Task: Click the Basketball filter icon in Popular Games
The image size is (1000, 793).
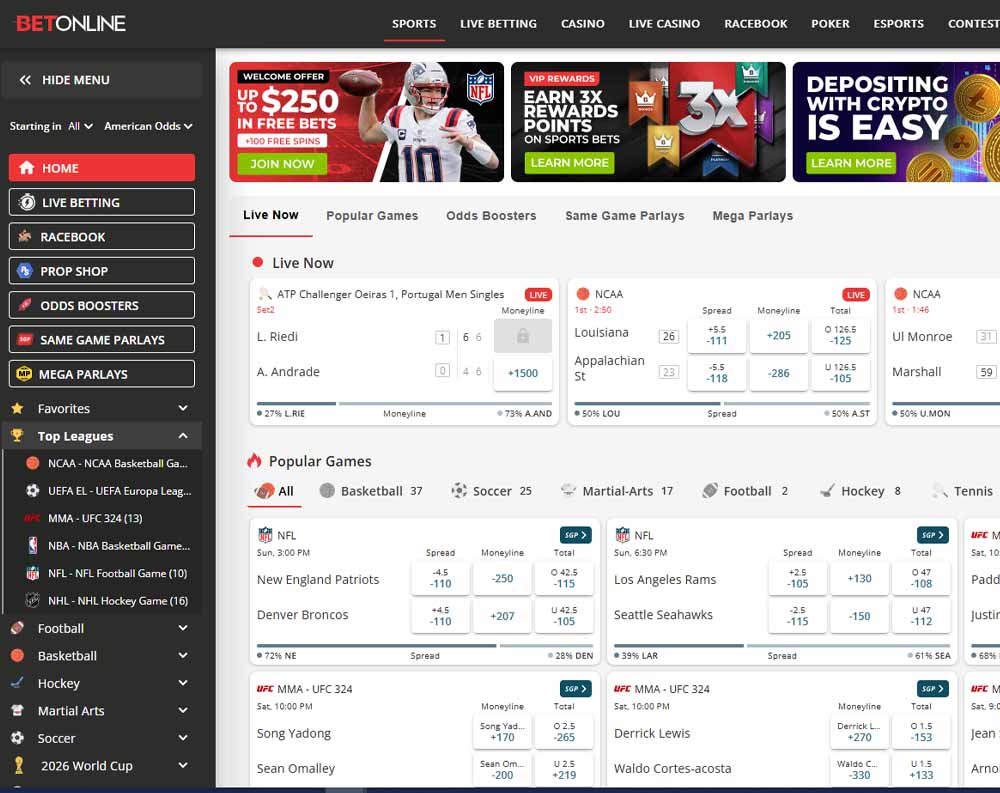Action: pyautogui.click(x=327, y=490)
